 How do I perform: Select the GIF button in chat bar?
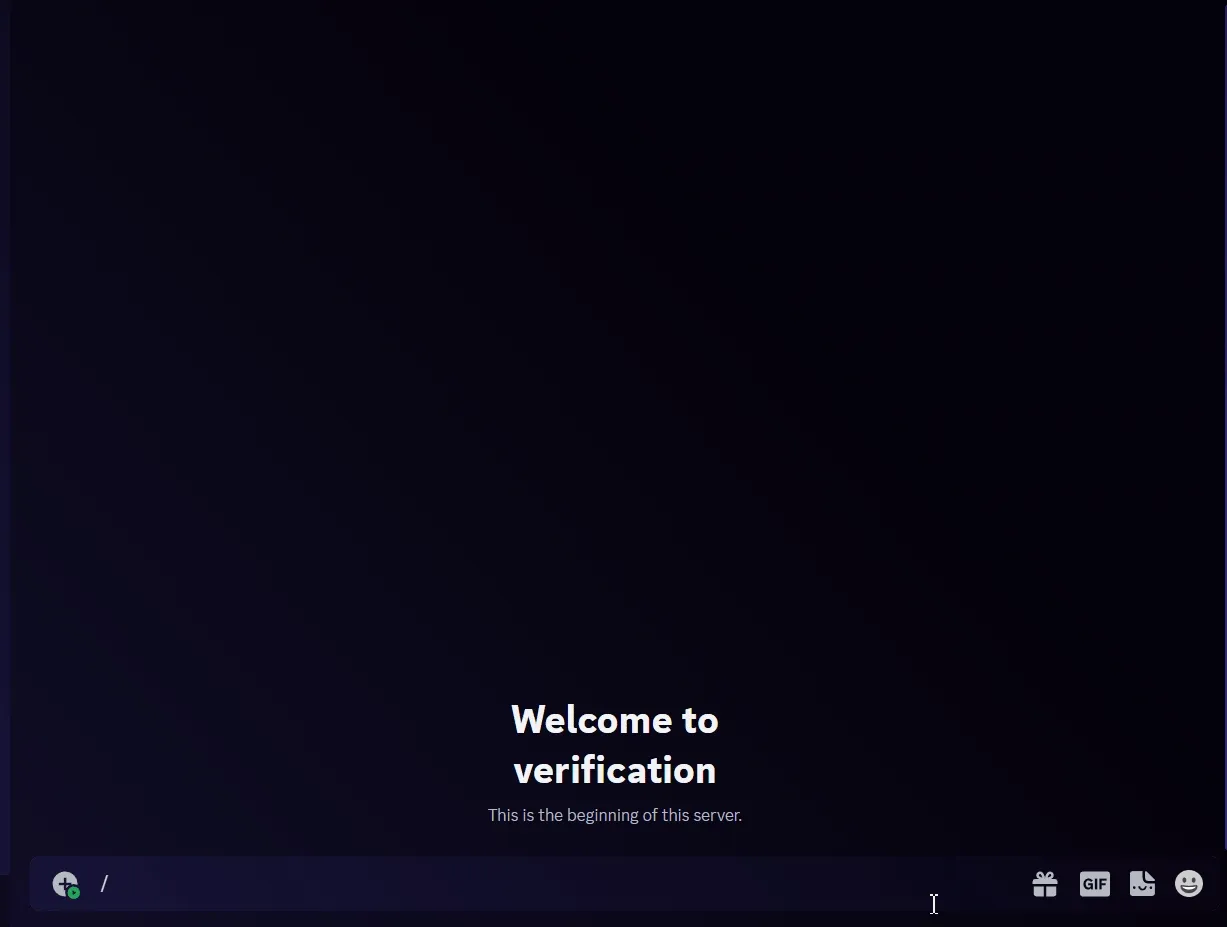click(x=1095, y=884)
